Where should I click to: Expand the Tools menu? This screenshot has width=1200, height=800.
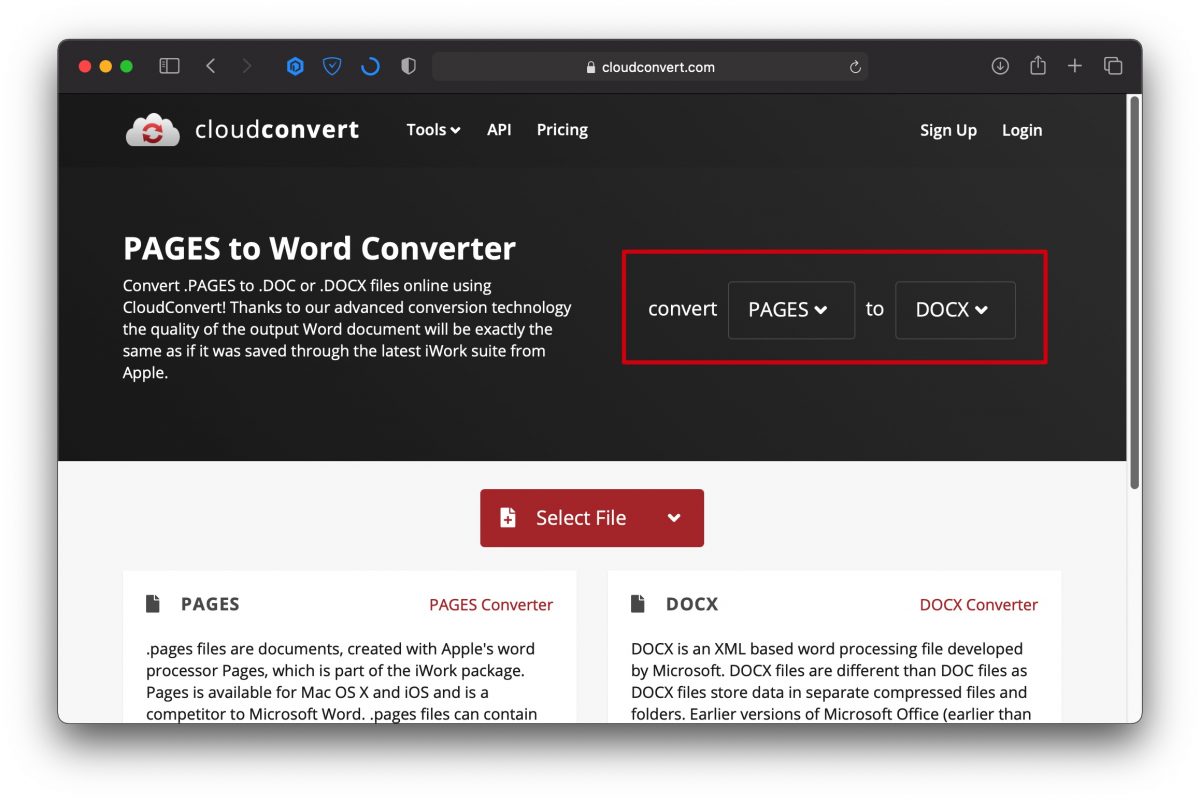pos(433,130)
